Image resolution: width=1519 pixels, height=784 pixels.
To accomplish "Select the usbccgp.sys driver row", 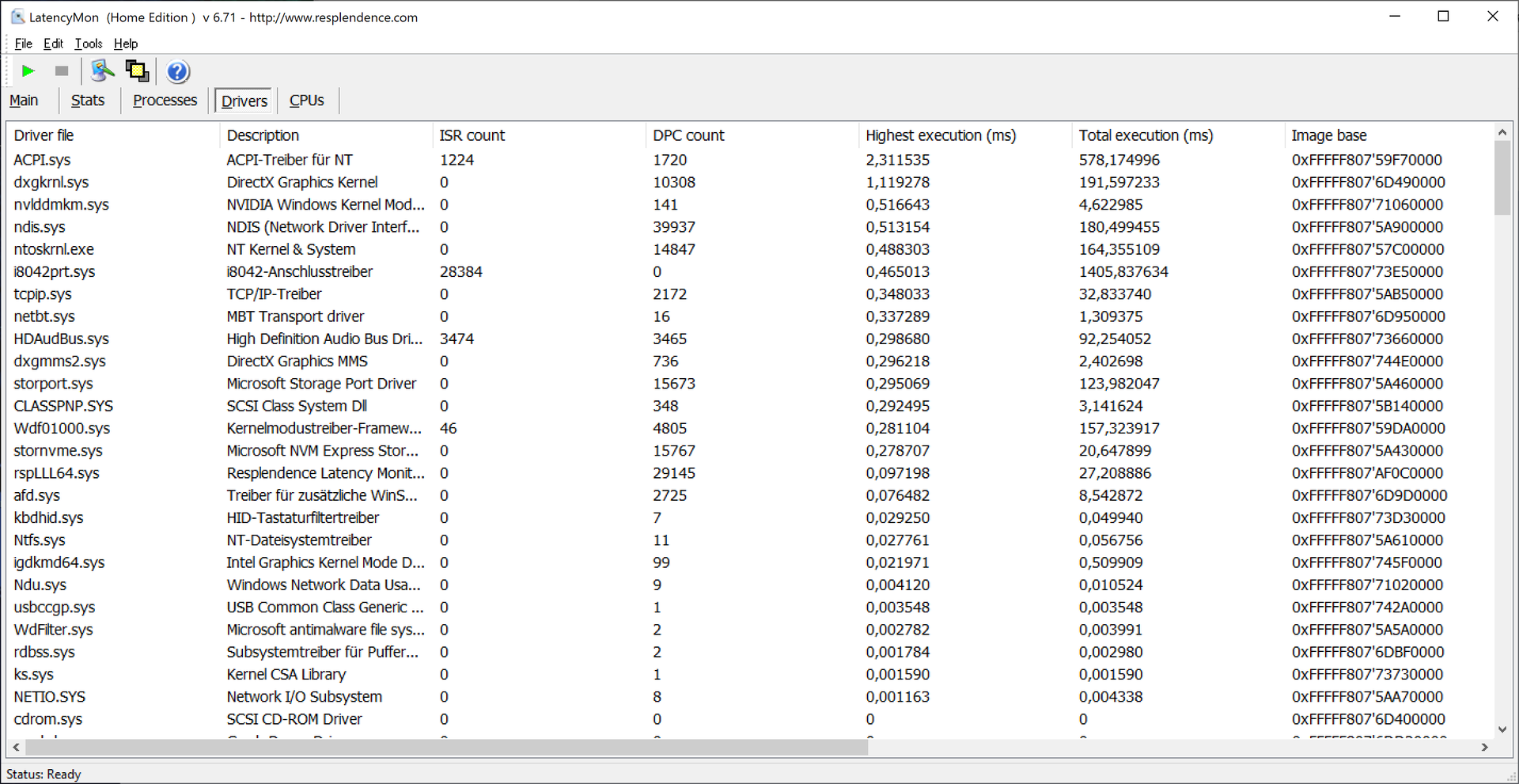I will point(749,608).
